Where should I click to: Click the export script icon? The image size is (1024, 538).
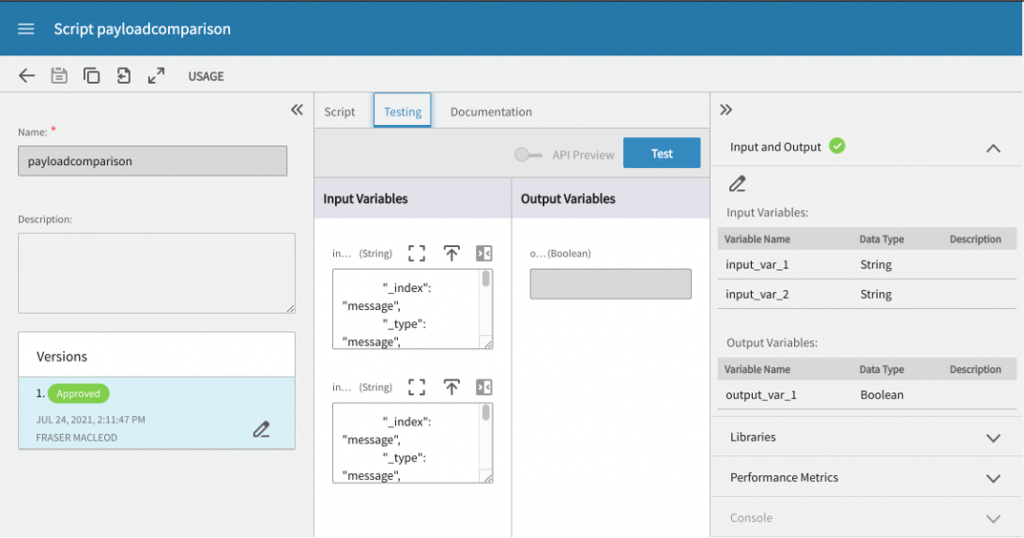click(x=123, y=76)
